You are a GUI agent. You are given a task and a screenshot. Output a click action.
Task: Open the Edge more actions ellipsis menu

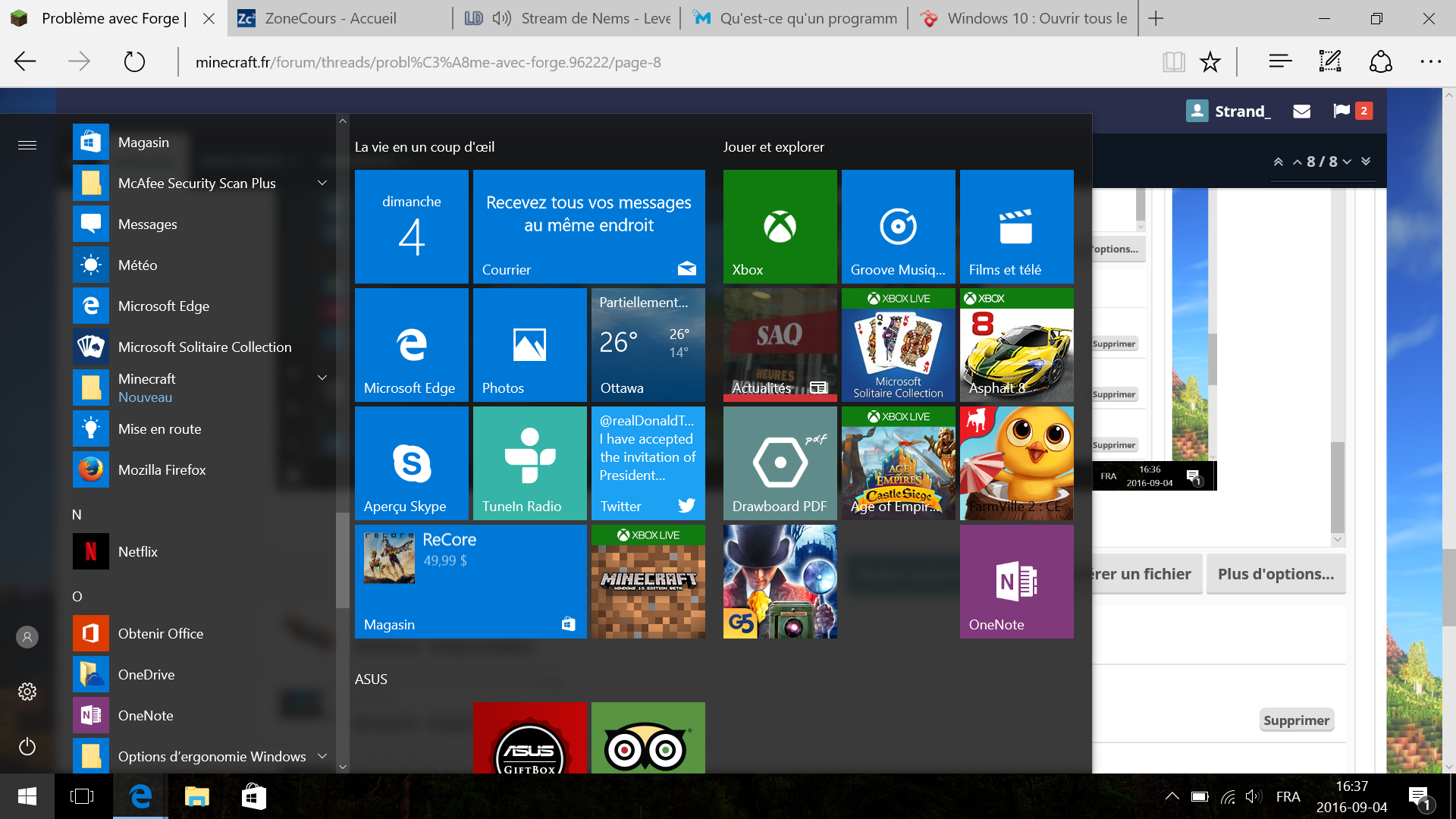(x=1430, y=61)
